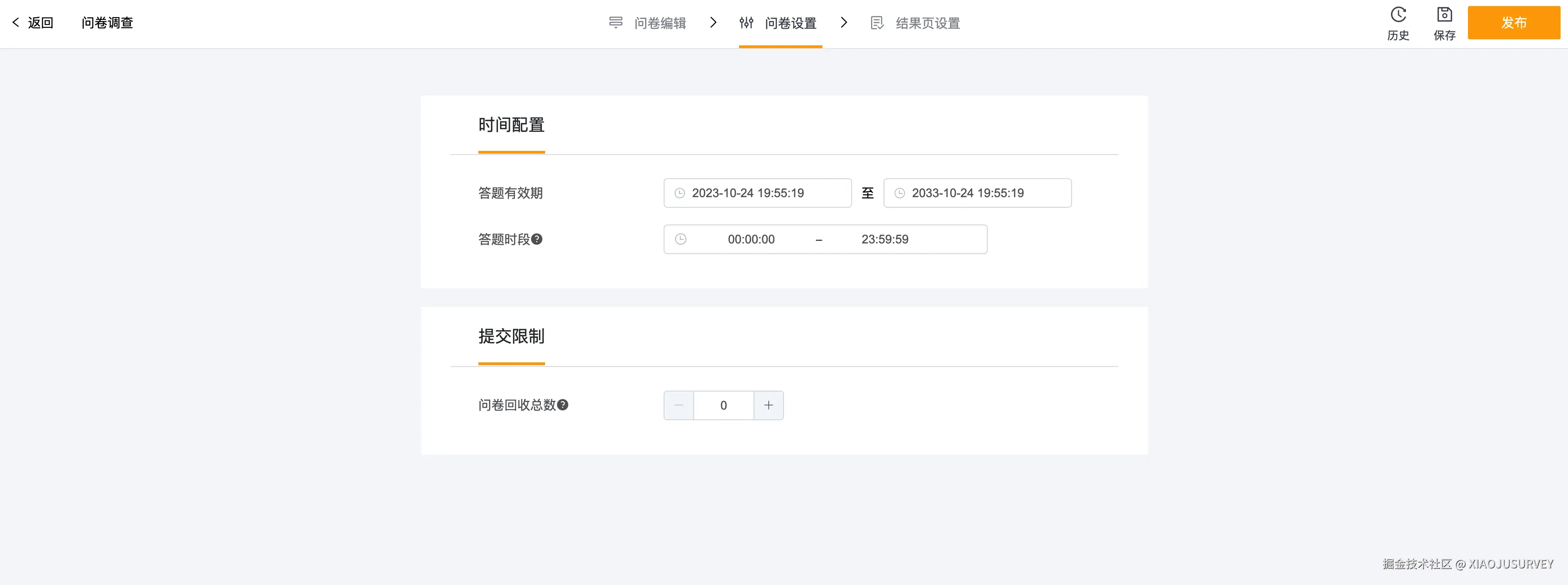Click the help icon beside 问卷回收总数
This screenshot has width=1568, height=585.
[563, 405]
